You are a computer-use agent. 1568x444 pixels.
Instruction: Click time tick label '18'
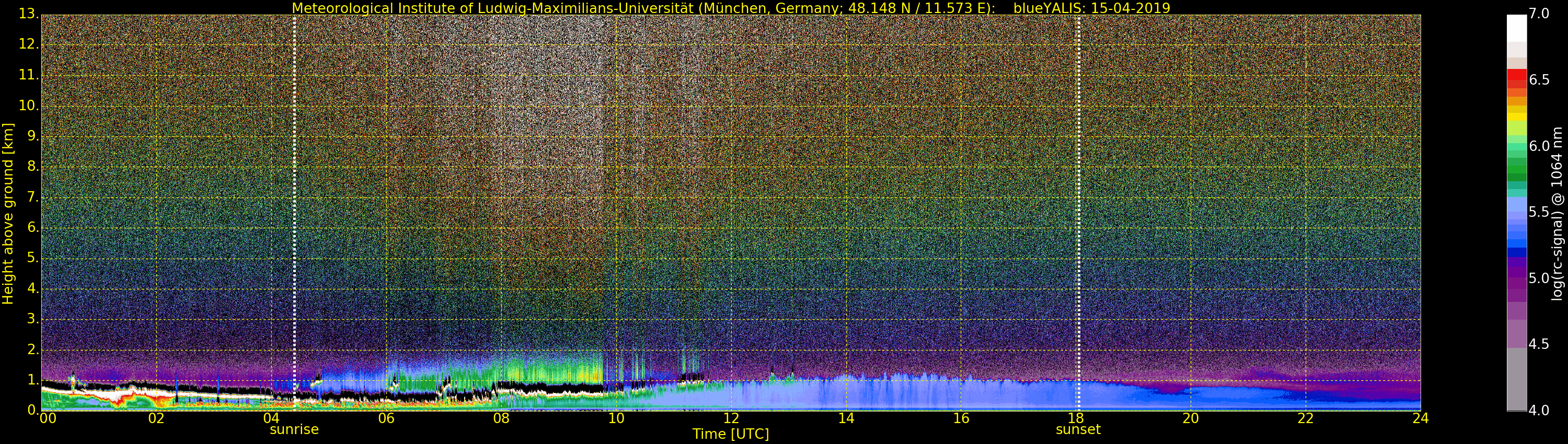click(1076, 418)
